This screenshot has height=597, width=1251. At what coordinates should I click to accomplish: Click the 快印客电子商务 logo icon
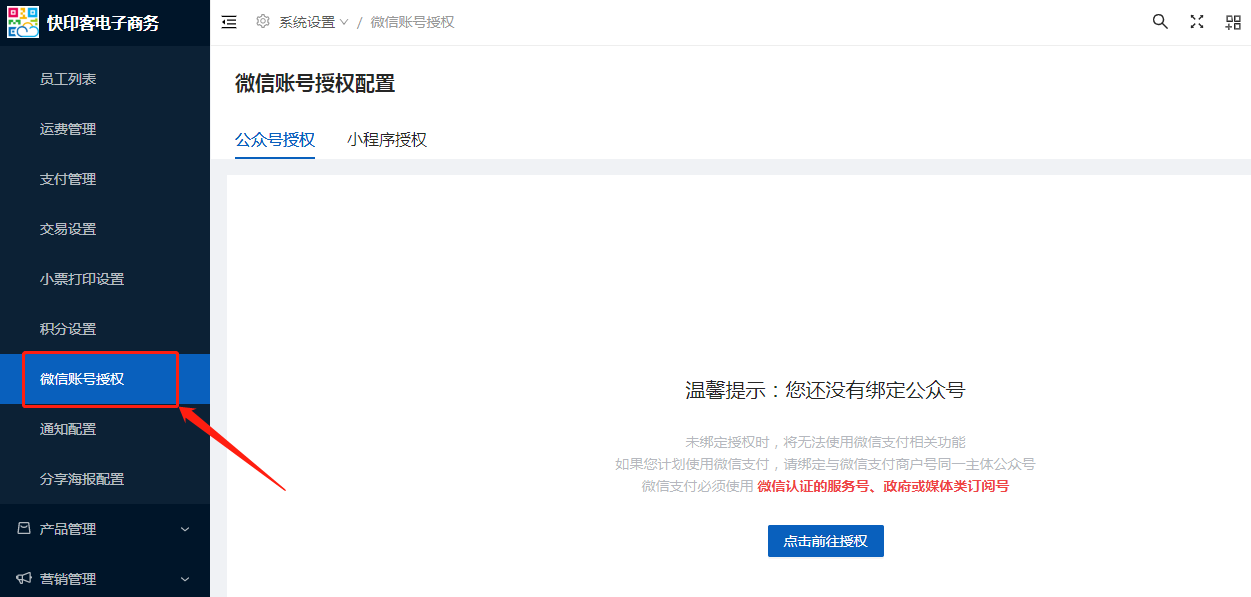tap(23, 22)
